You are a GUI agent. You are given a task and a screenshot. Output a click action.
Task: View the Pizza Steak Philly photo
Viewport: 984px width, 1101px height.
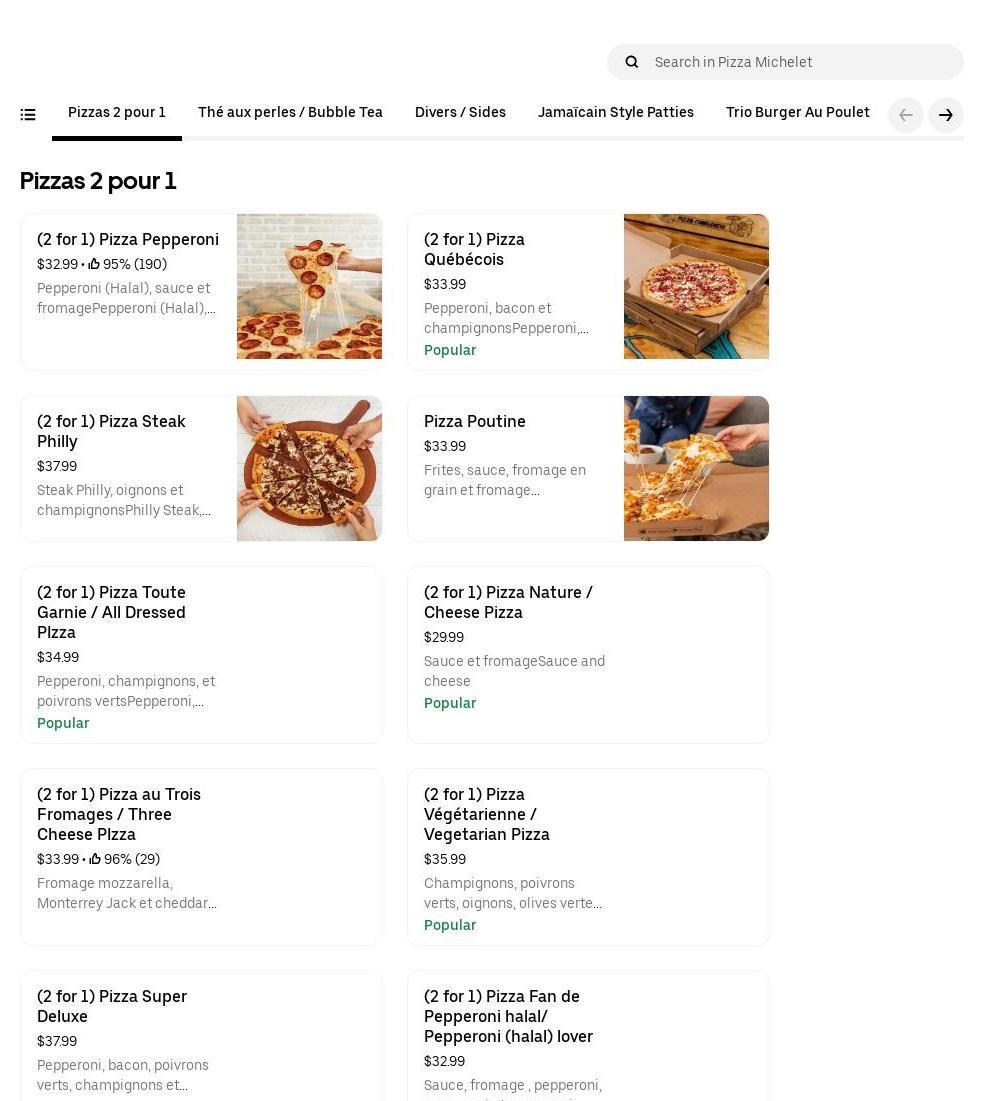(309, 468)
